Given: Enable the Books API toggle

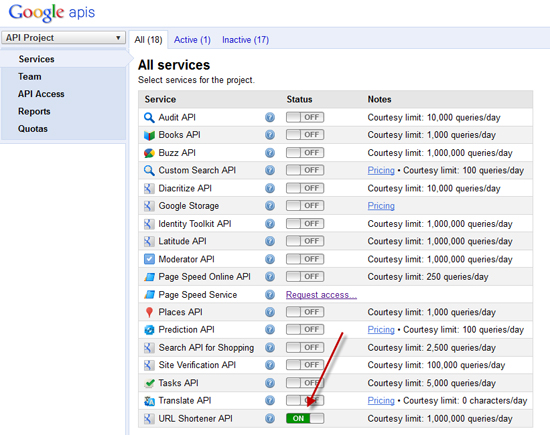Looking at the screenshot, I should (x=305, y=135).
